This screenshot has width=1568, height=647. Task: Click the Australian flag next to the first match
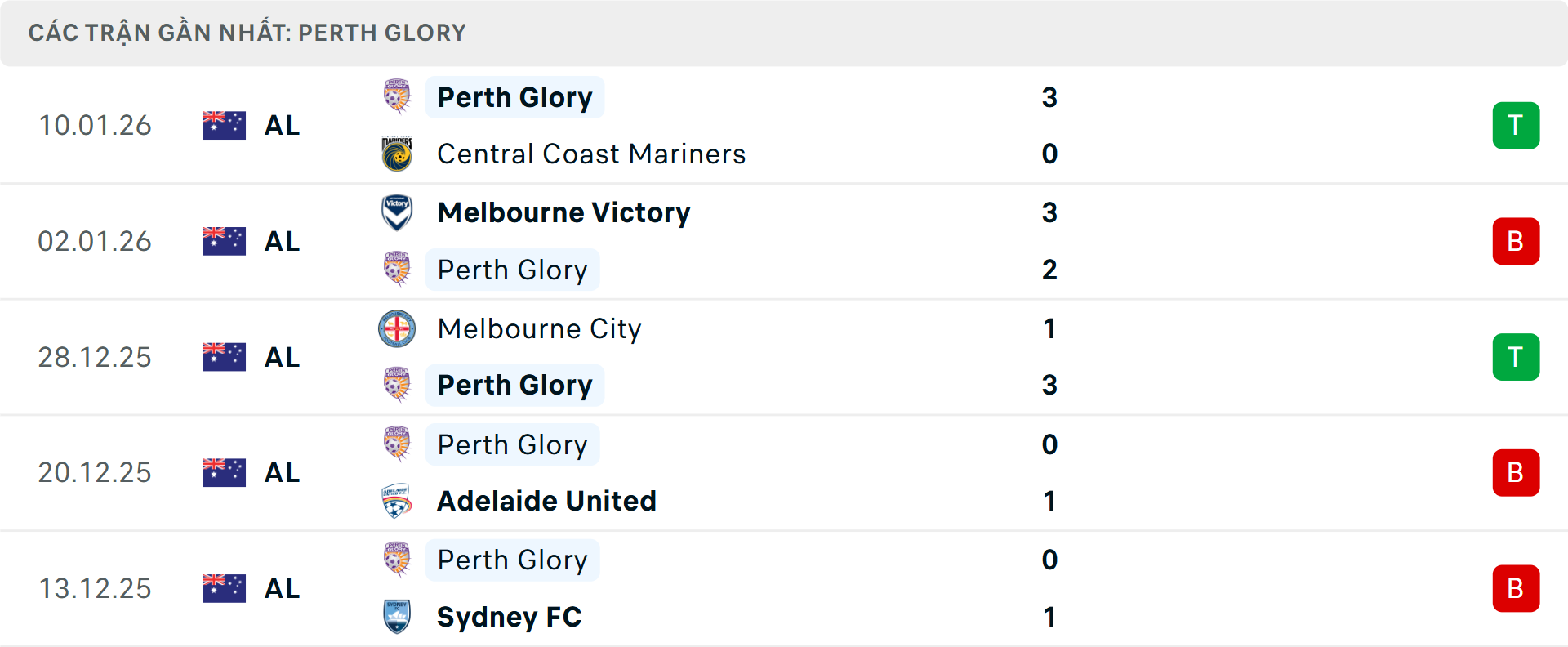tap(224, 125)
